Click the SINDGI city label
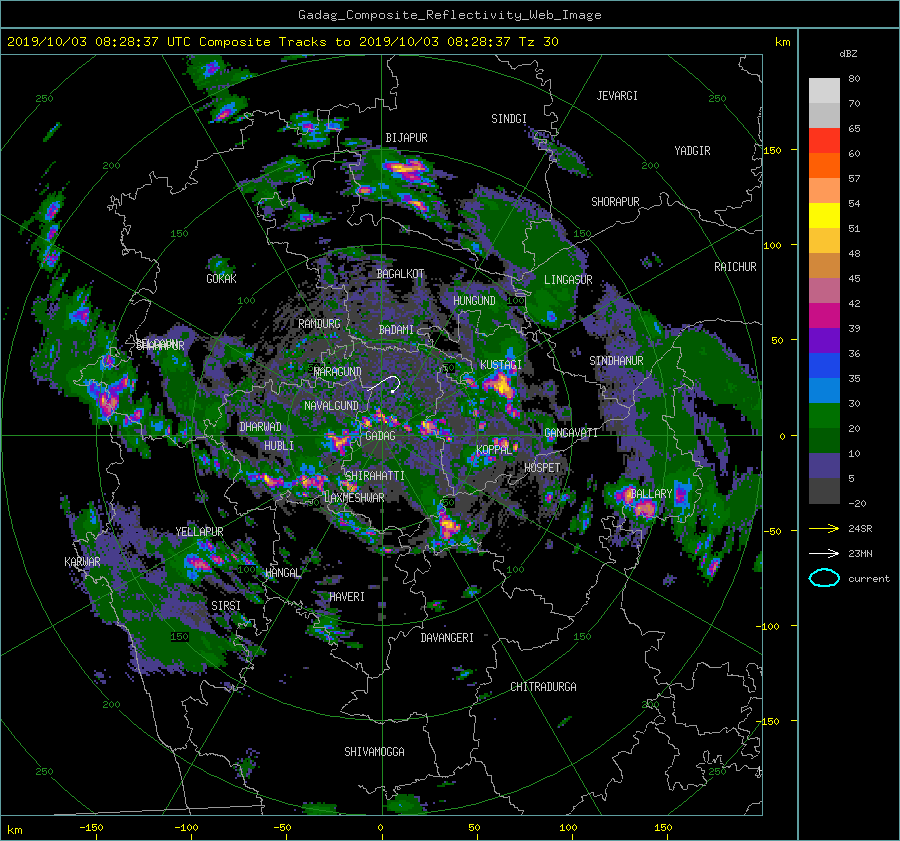 (509, 119)
